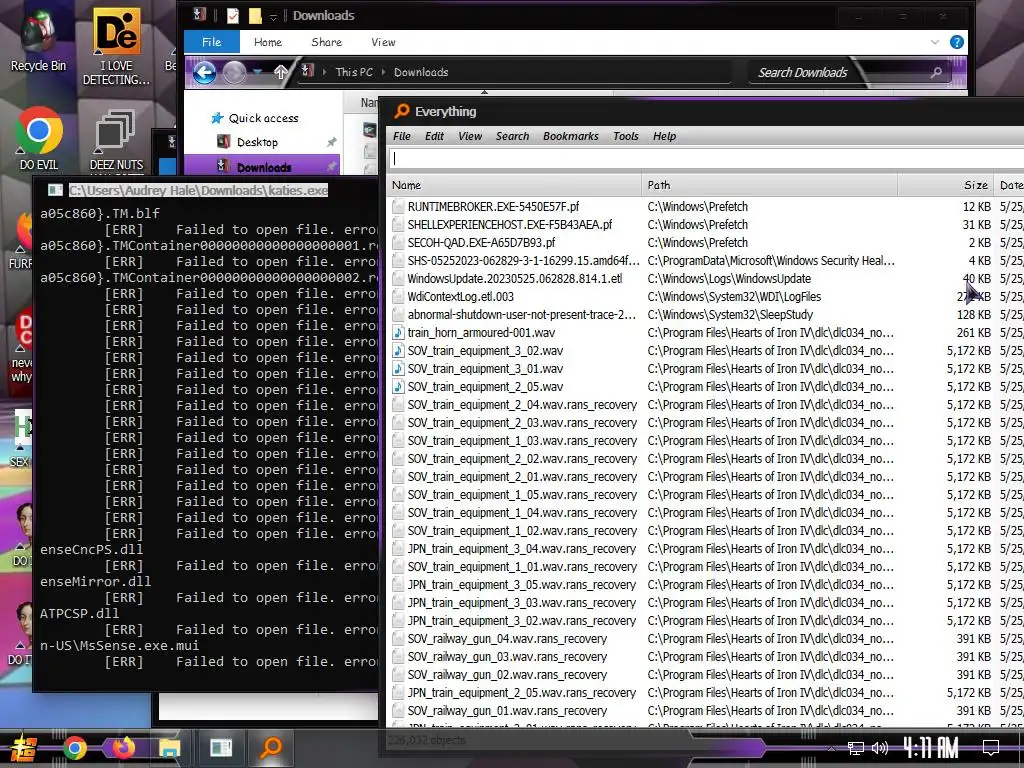Click New Folder quick access toolbar icon
The image size is (1024, 768).
[x=255, y=15]
